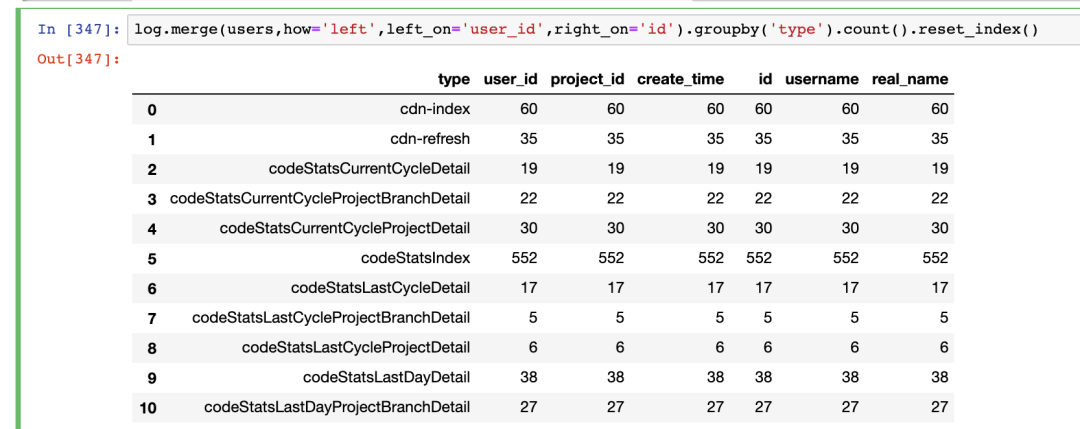
Task: Click the 'username' column header
Action: pyautogui.click(x=822, y=79)
